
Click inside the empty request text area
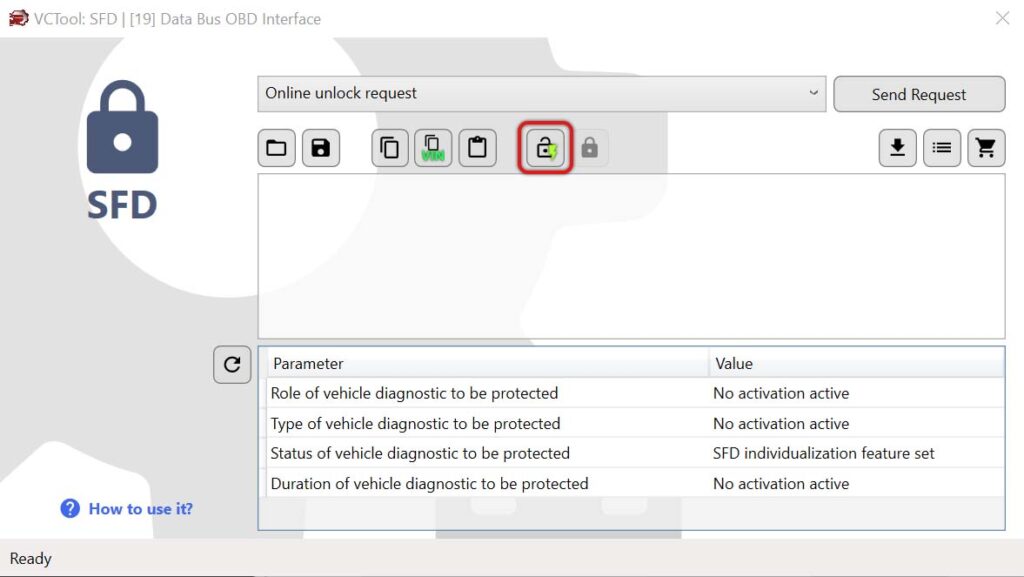pyautogui.click(x=630, y=256)
